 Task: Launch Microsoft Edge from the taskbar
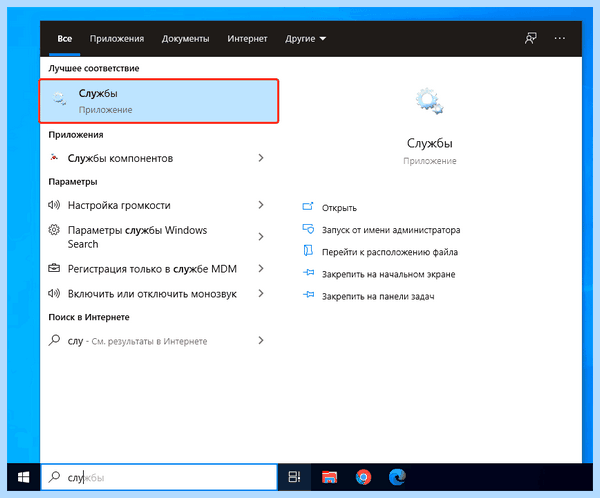397,477
